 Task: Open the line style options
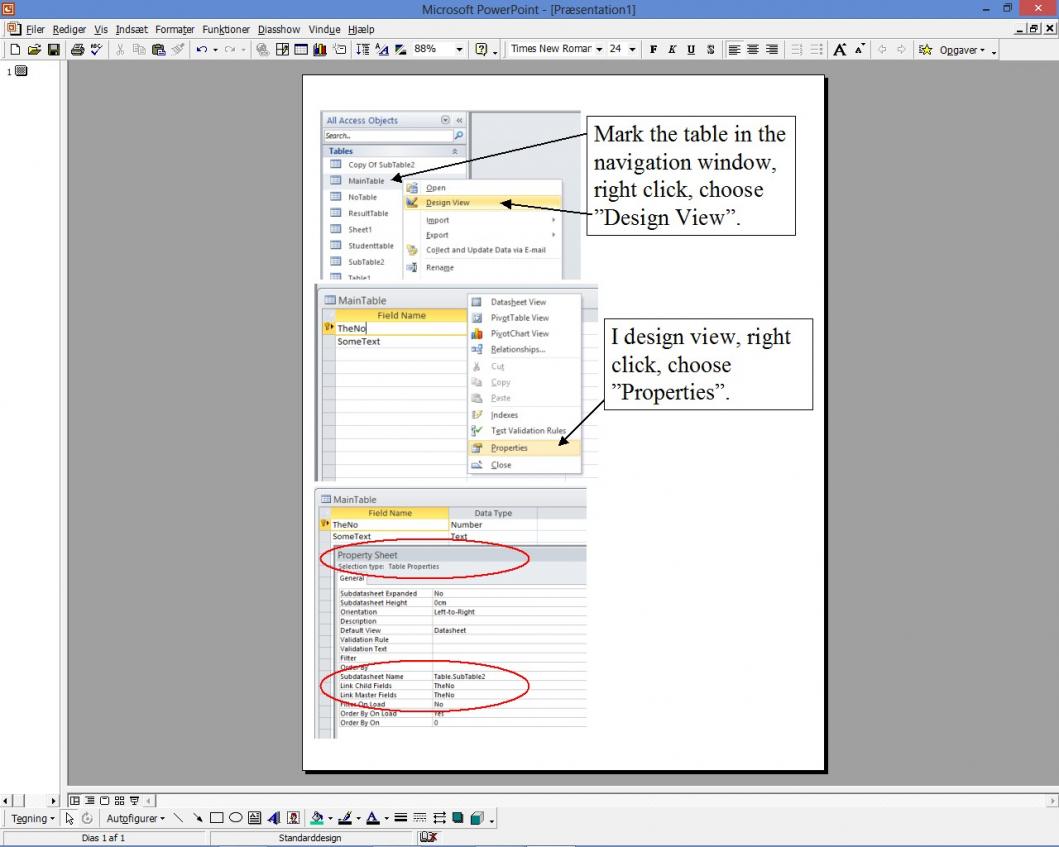tap(401, 818)
